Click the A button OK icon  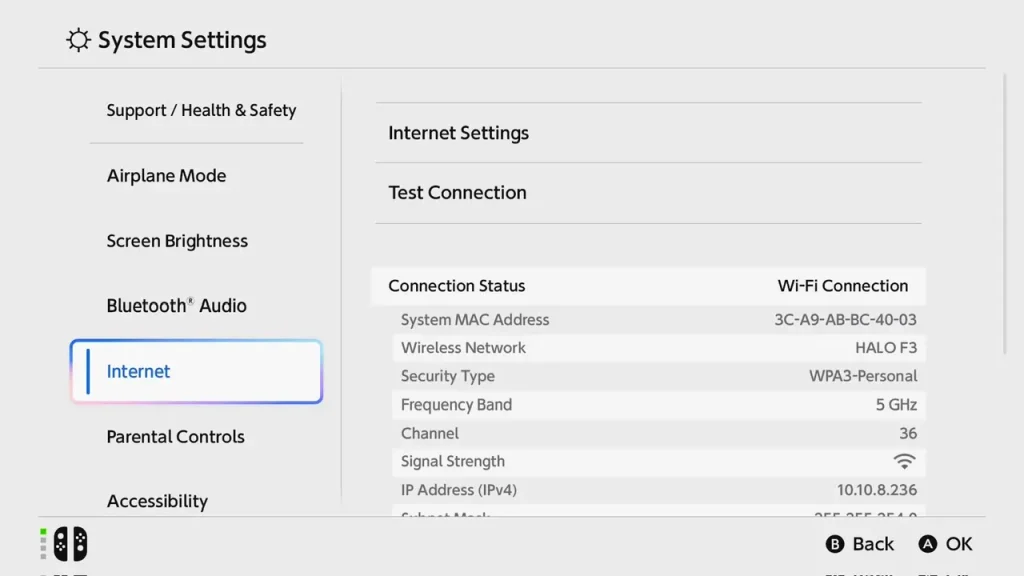(927, 544)
